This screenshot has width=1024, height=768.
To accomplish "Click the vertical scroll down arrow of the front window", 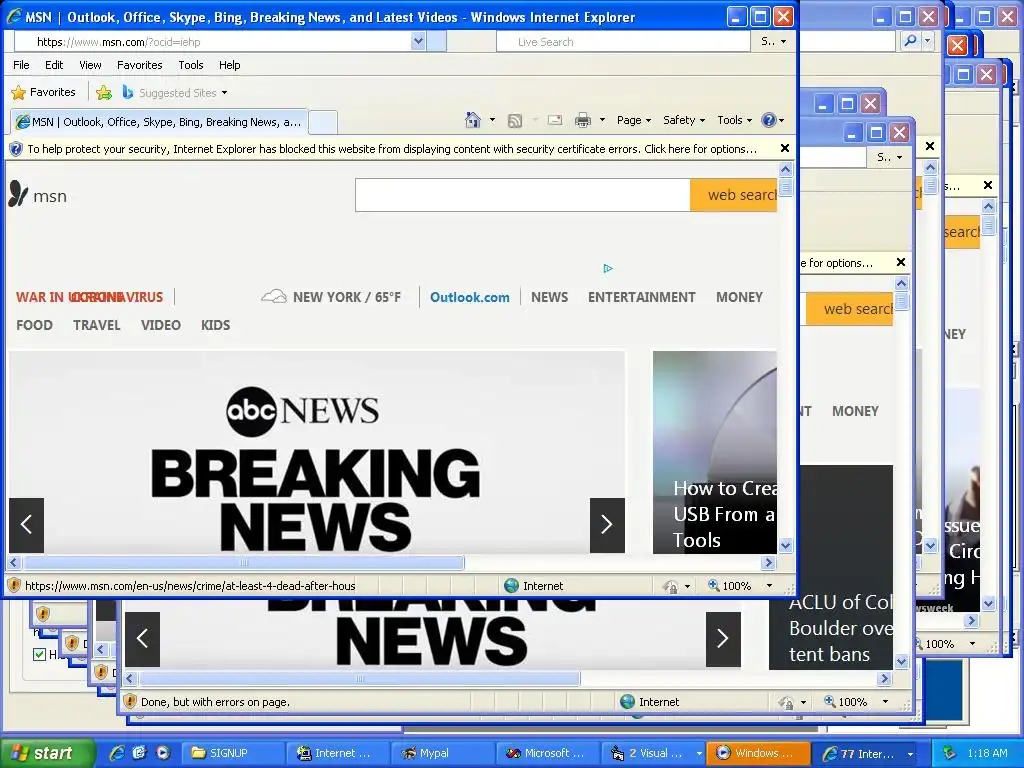I will point(786,545).
